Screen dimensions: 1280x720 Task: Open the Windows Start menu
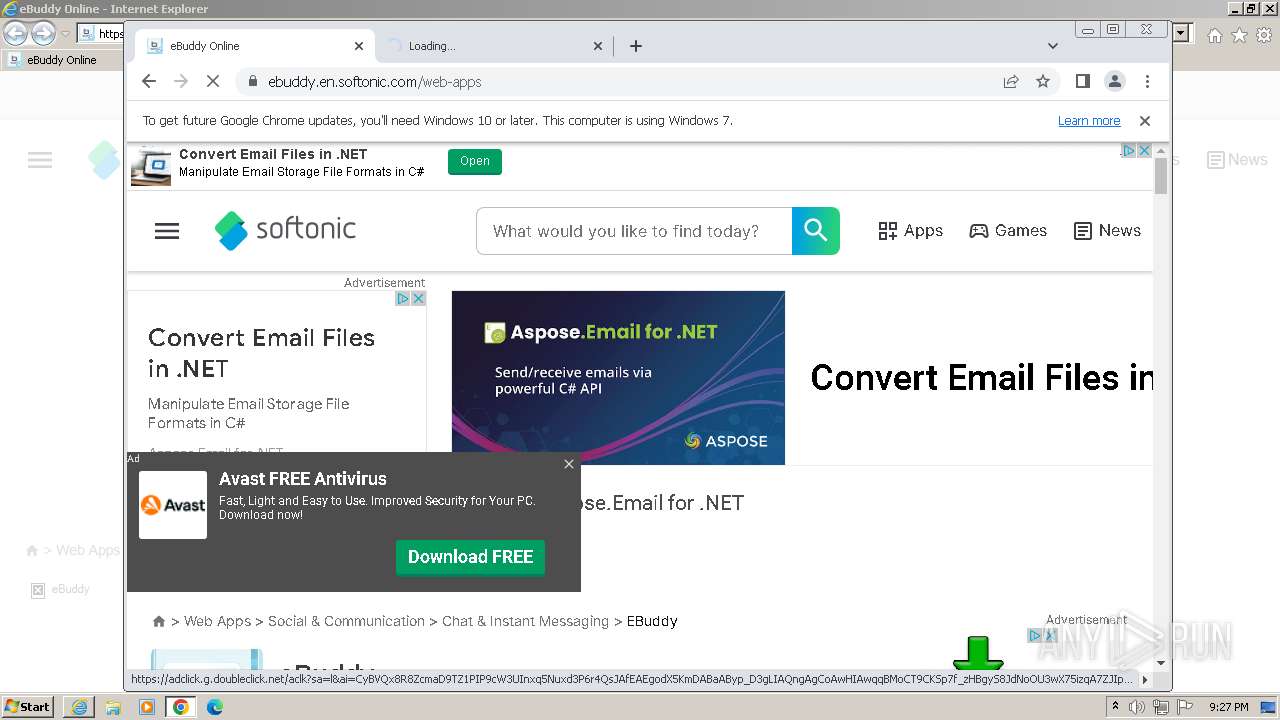pyautogui.click(x=27, y=707)
